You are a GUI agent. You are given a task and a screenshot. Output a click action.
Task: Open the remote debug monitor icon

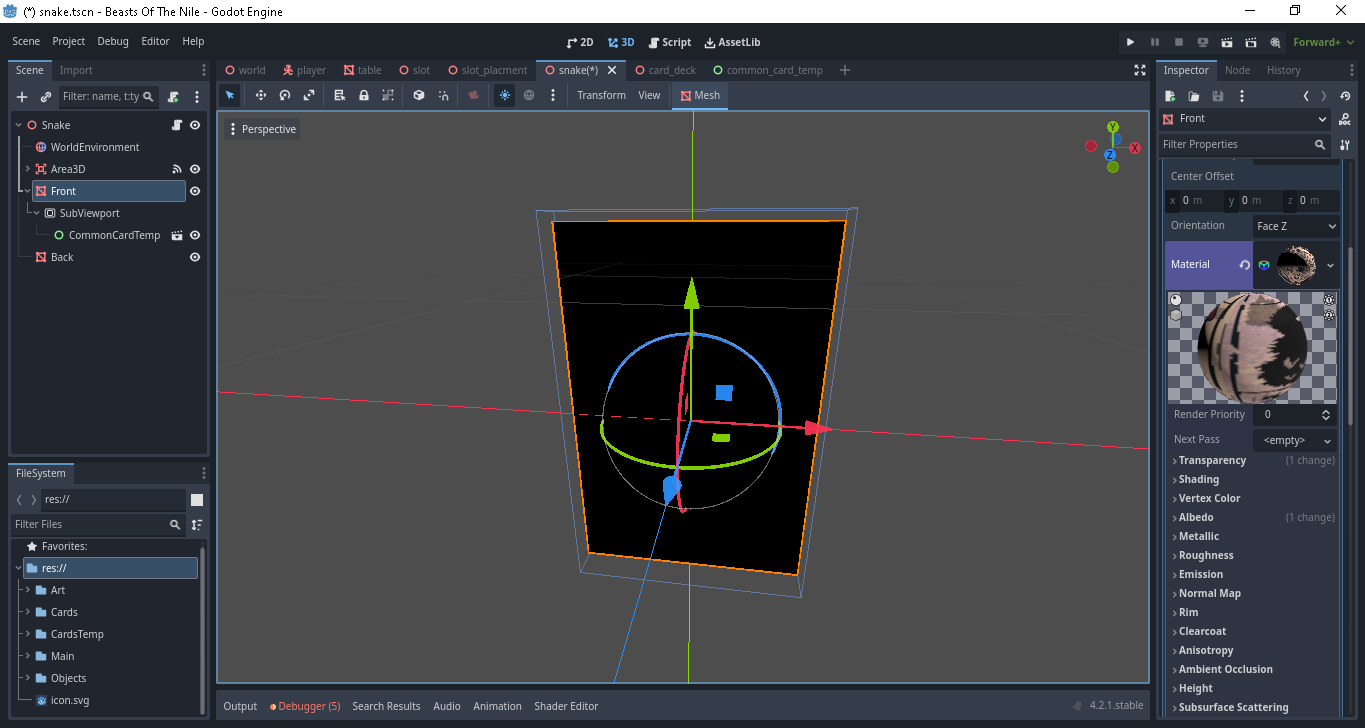tap(1203, 42)
